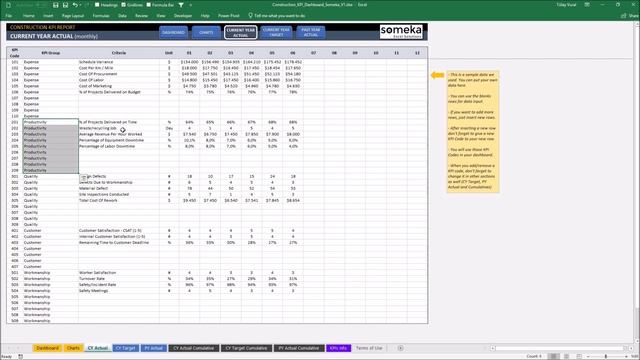Switch to the PY Actual Cumulative sheet tab

[298, 348]
